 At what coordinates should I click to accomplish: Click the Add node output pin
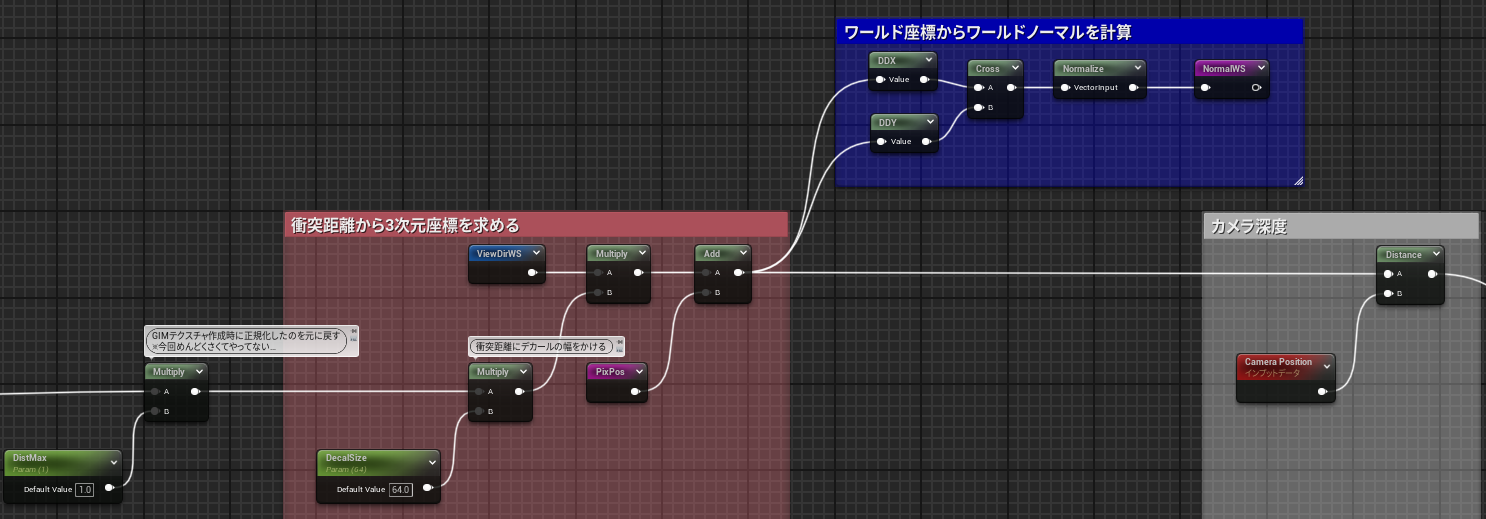click(738, 273)
